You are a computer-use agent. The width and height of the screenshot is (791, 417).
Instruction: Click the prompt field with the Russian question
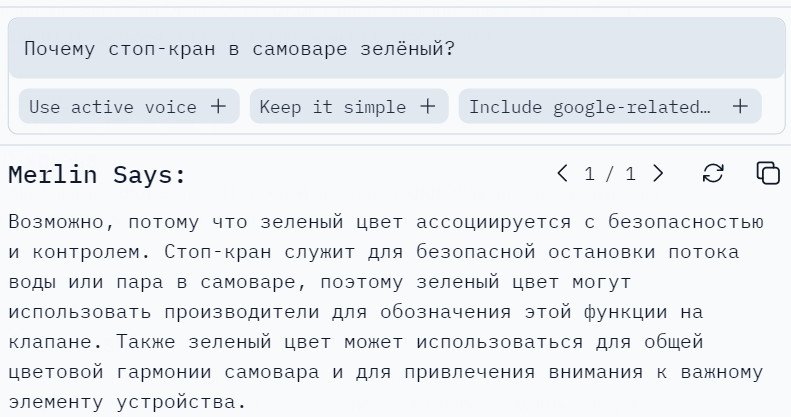[396, 48]
